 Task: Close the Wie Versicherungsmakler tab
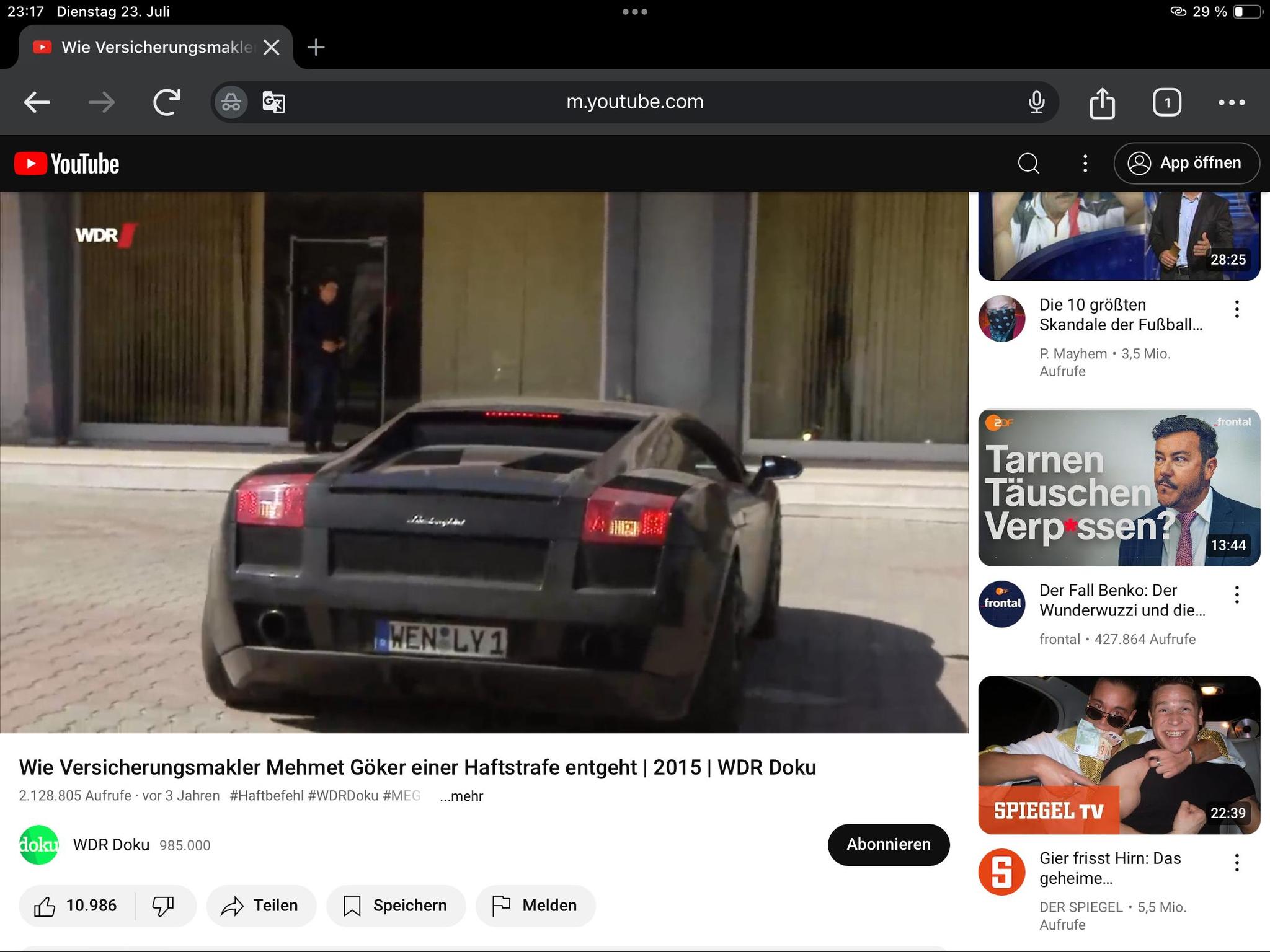coord(272,47)
